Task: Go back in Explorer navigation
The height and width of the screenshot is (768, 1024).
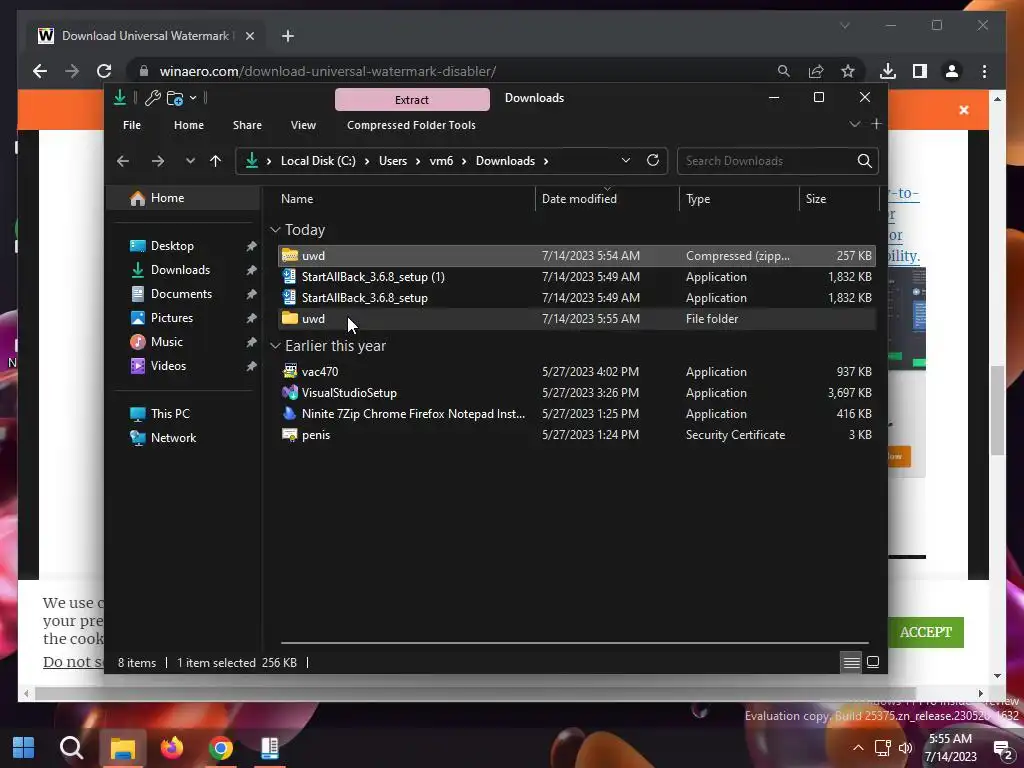Action: coord(123,161)
